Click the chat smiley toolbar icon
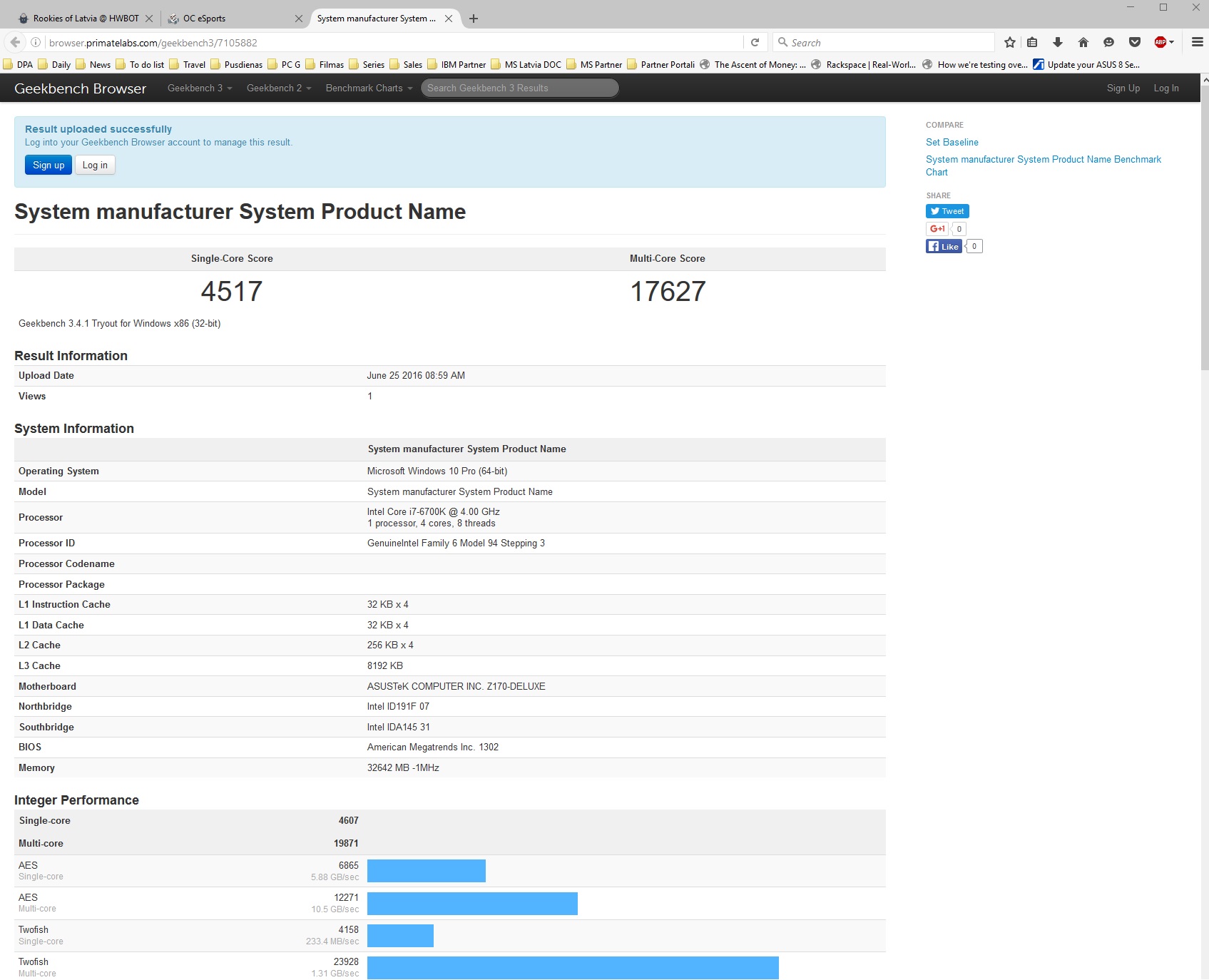The width and height of the screenshot is (1209, 980). (1108, 42)
